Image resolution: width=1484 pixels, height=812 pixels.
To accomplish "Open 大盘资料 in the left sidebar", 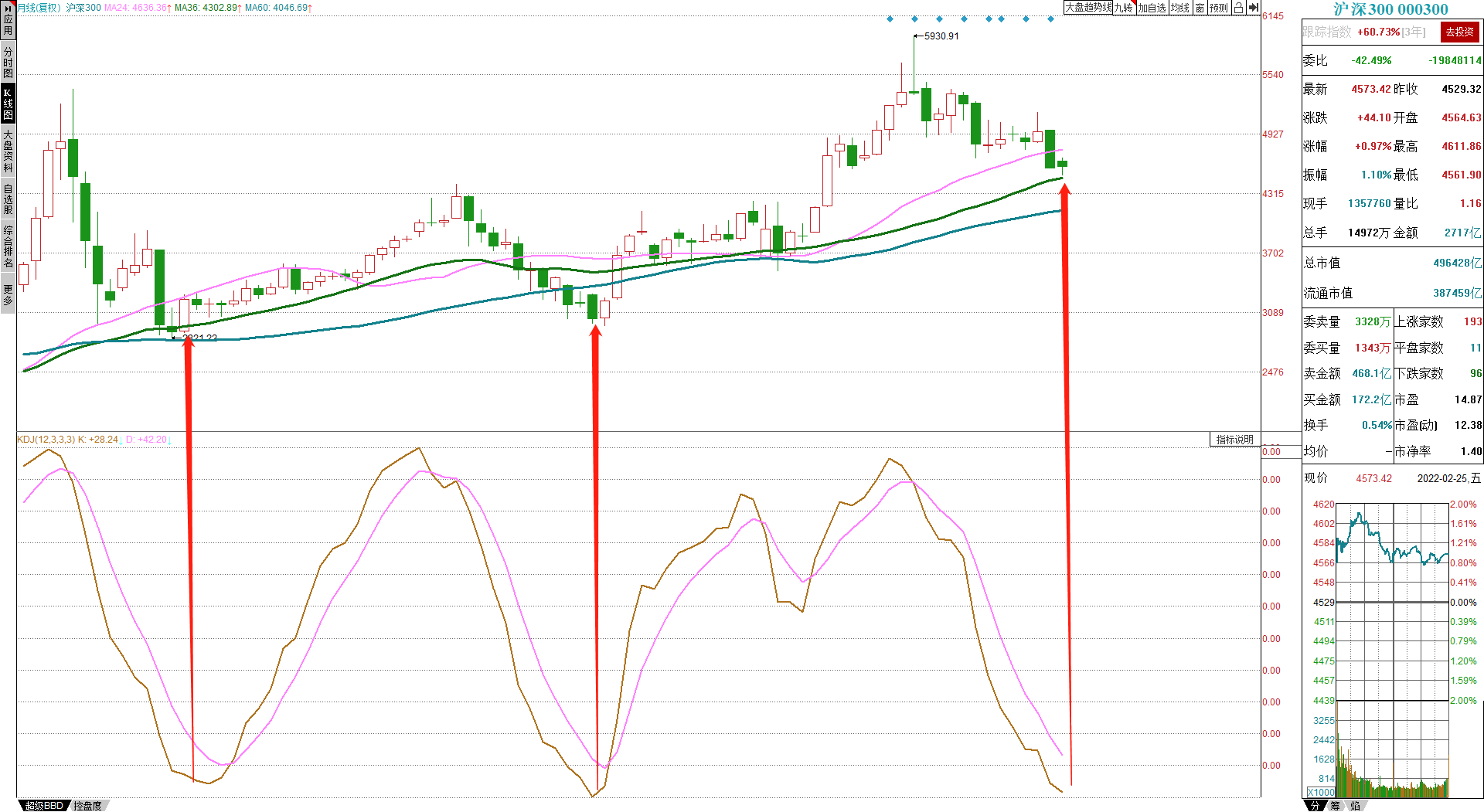I will pos(8,151).
